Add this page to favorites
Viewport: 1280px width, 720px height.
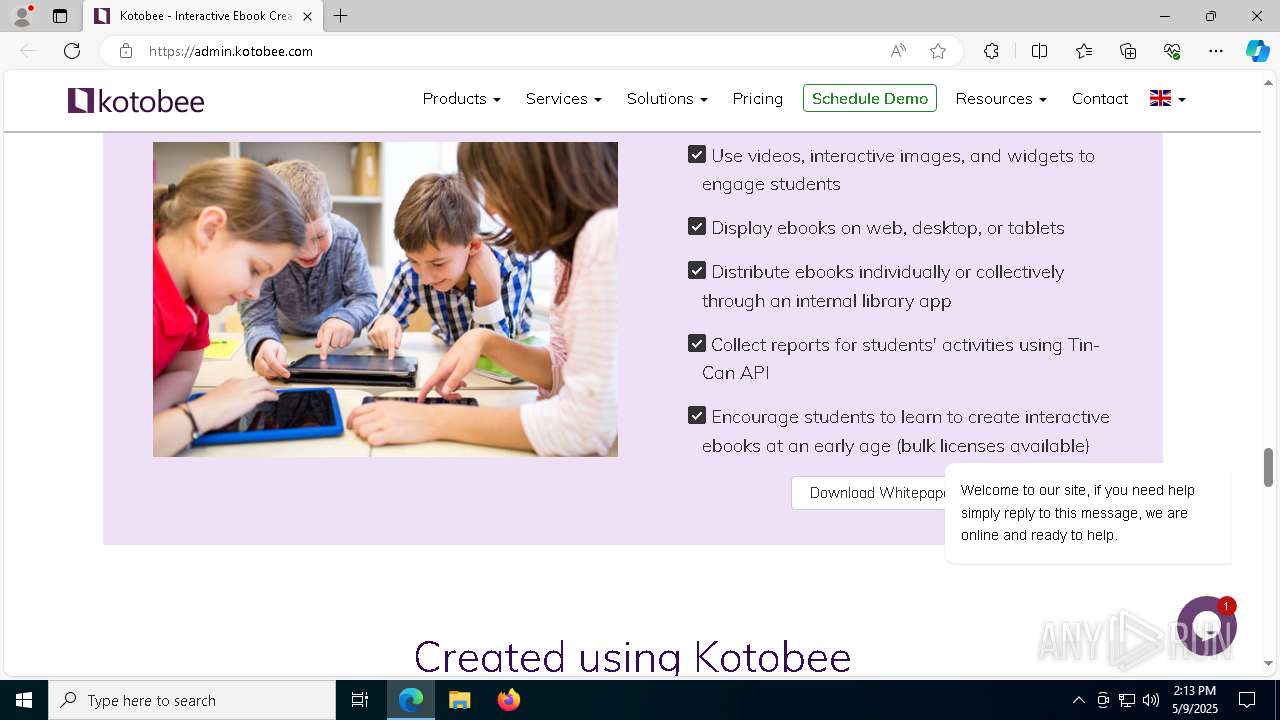click(x=938, y=51)
